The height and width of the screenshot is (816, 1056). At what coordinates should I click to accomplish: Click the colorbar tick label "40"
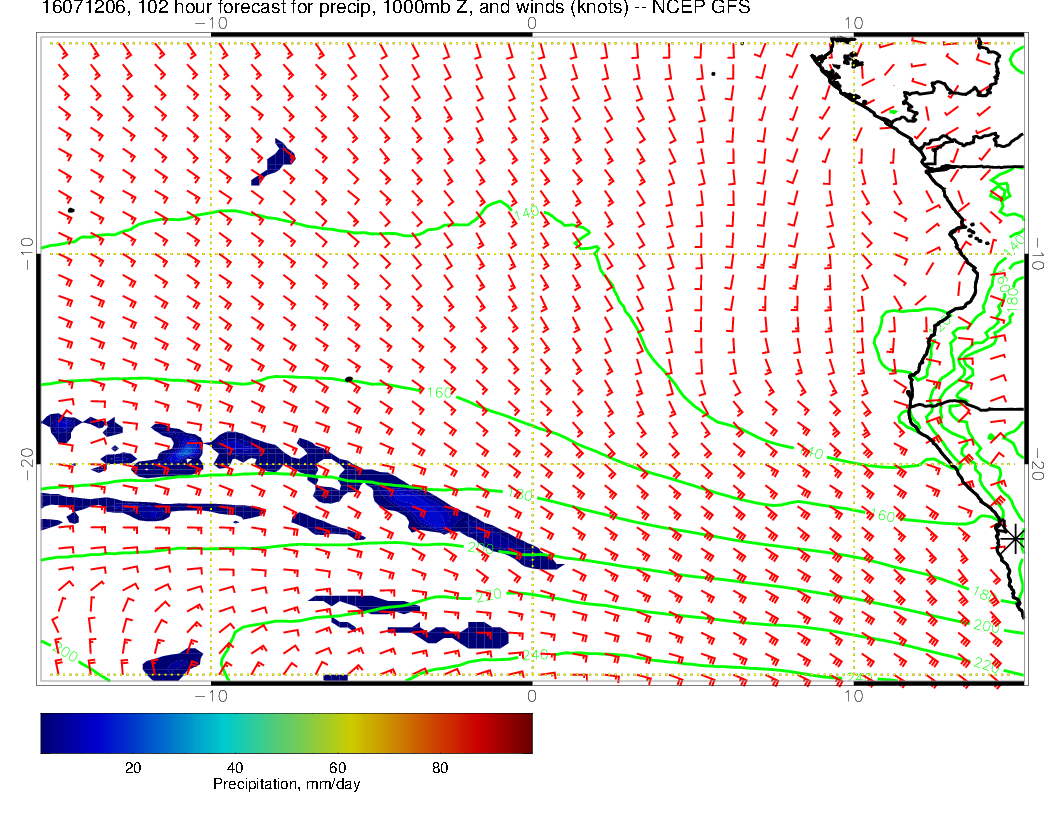(235, 768)
